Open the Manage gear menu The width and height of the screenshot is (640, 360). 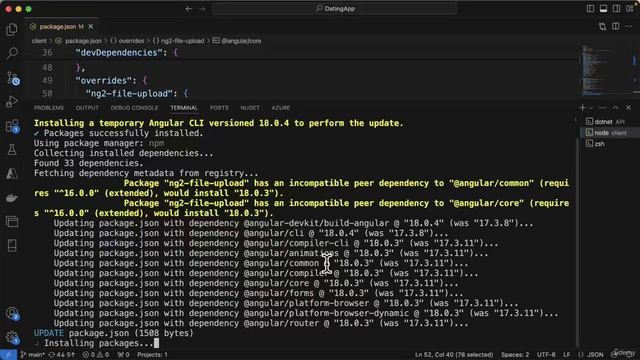(x=12, y=338)
